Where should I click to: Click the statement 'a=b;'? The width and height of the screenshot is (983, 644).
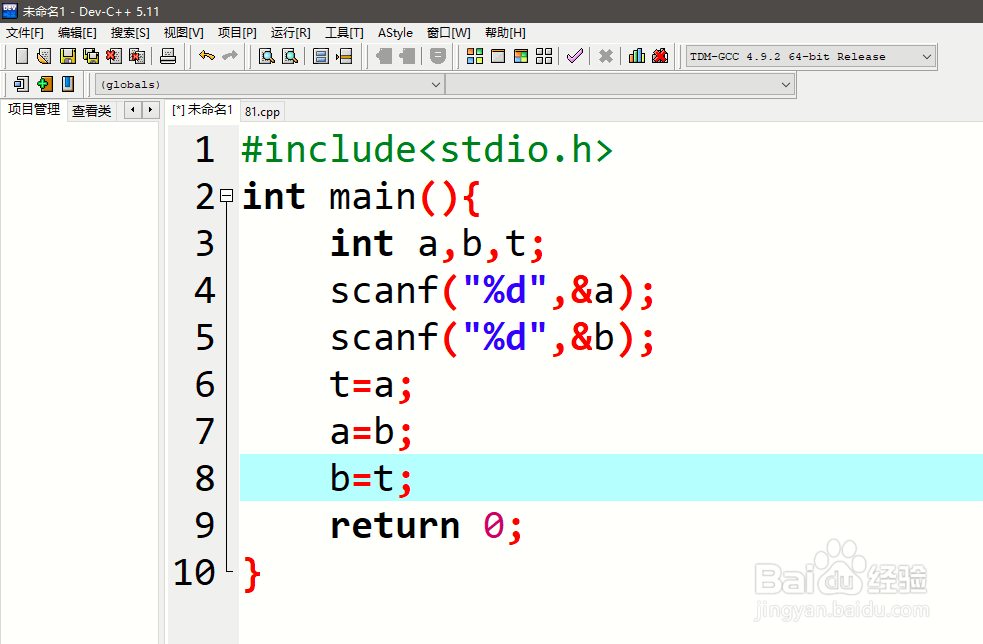(371, 432)
